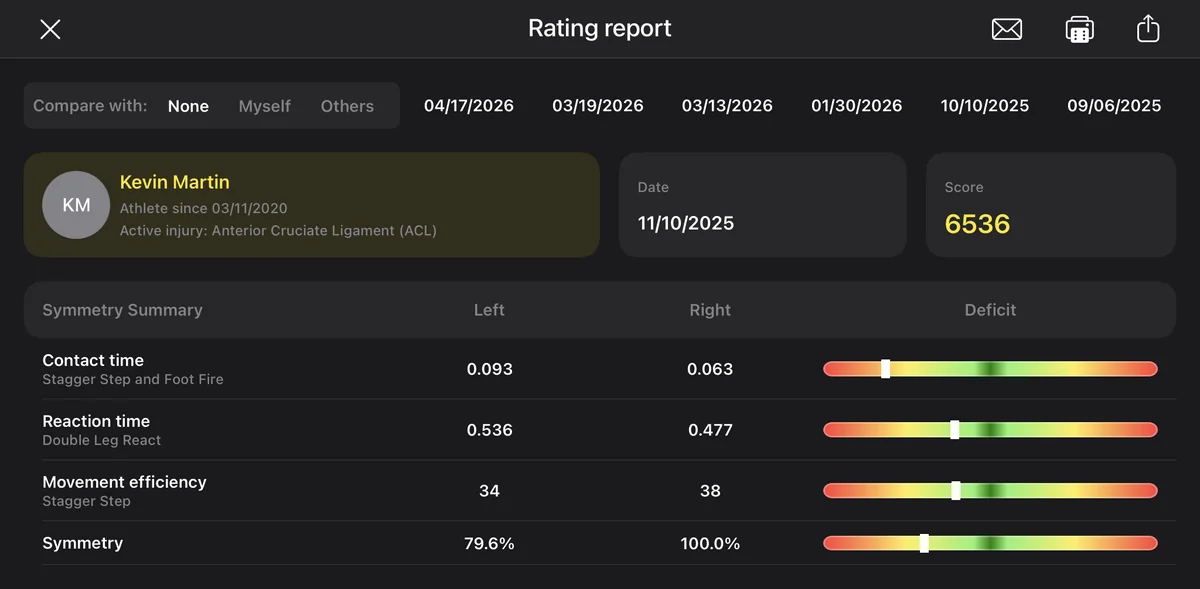This screenshot has height=589, width=1200.
Task: Open the 09/06/2025 report date
Action: [1114, 105]
